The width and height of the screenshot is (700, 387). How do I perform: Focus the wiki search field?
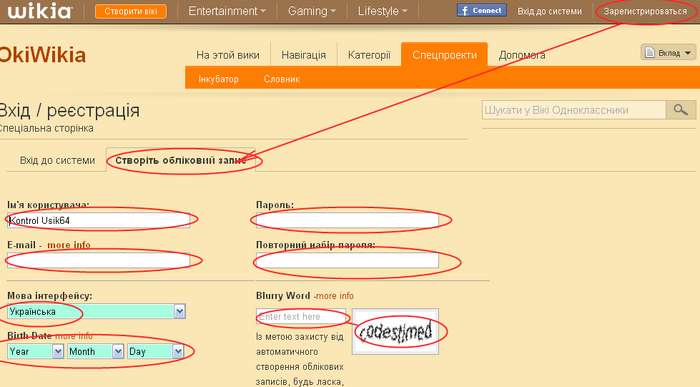click(574, 110)
